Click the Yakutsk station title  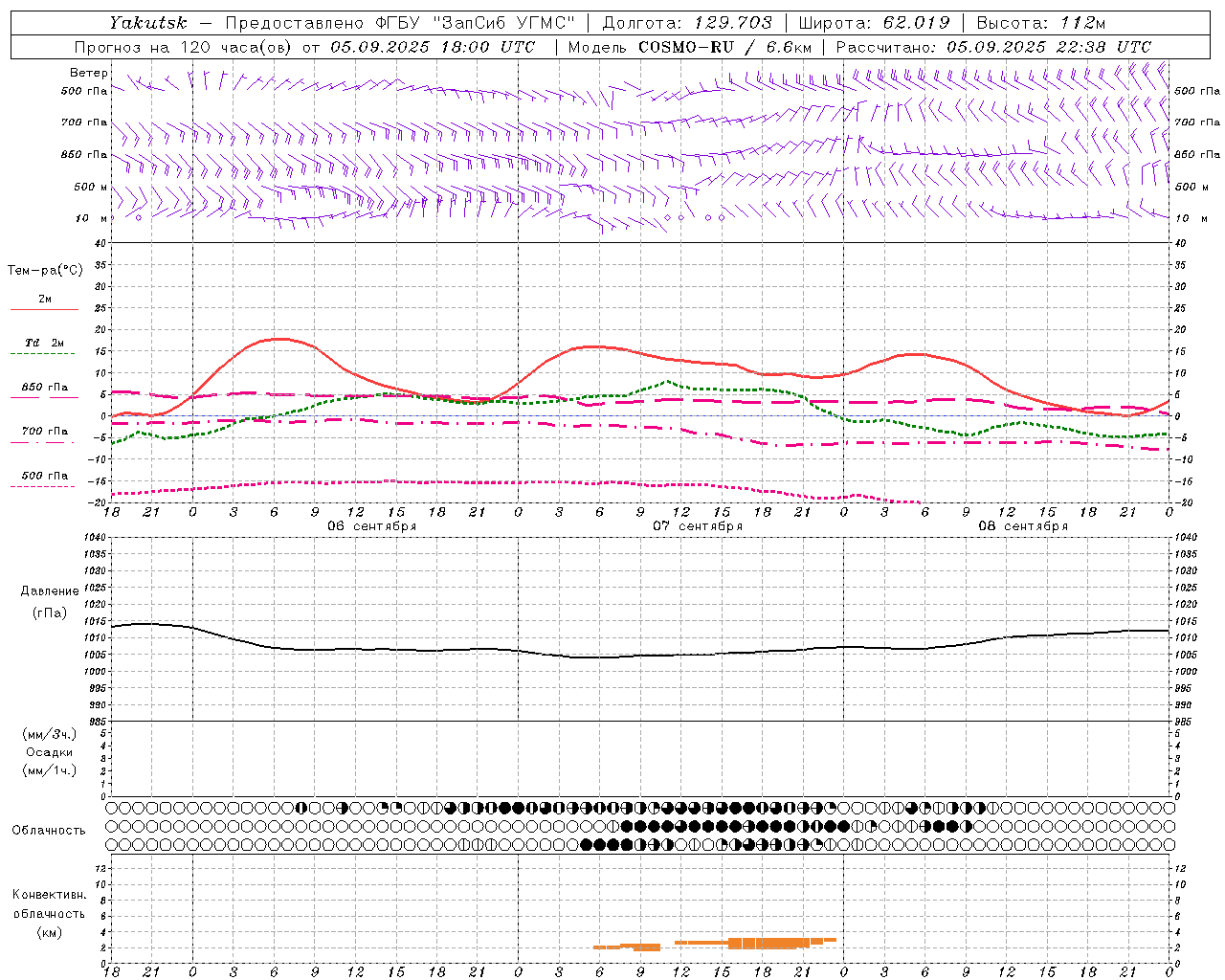click(148, 22)
